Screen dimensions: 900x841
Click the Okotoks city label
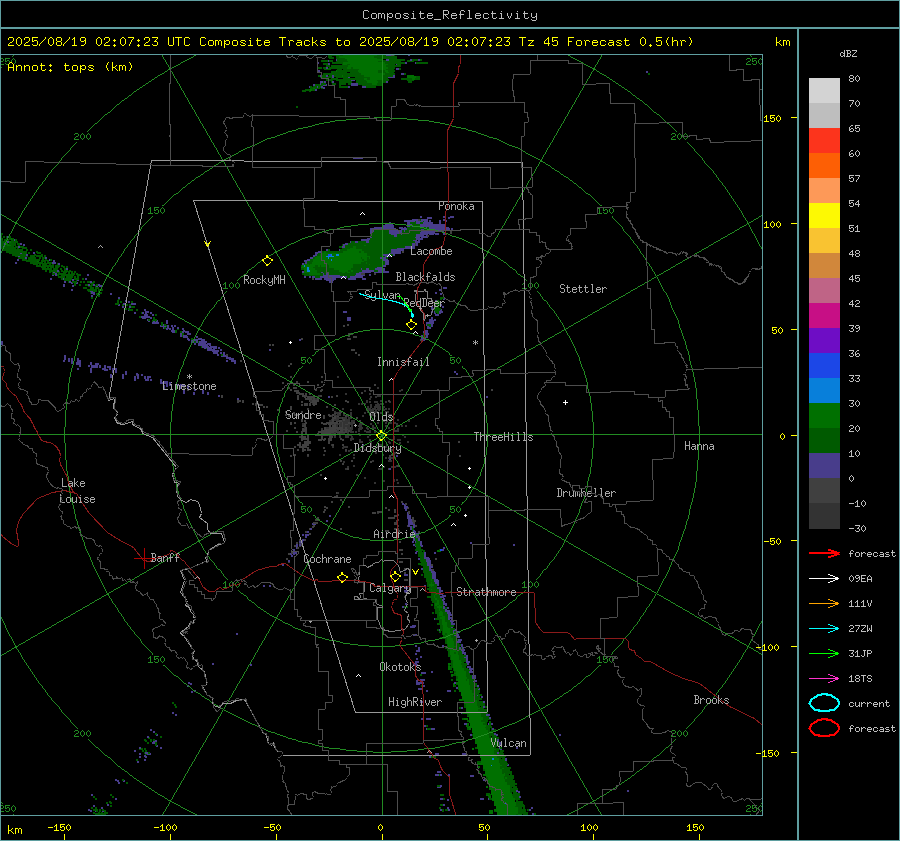pos(400,666)
